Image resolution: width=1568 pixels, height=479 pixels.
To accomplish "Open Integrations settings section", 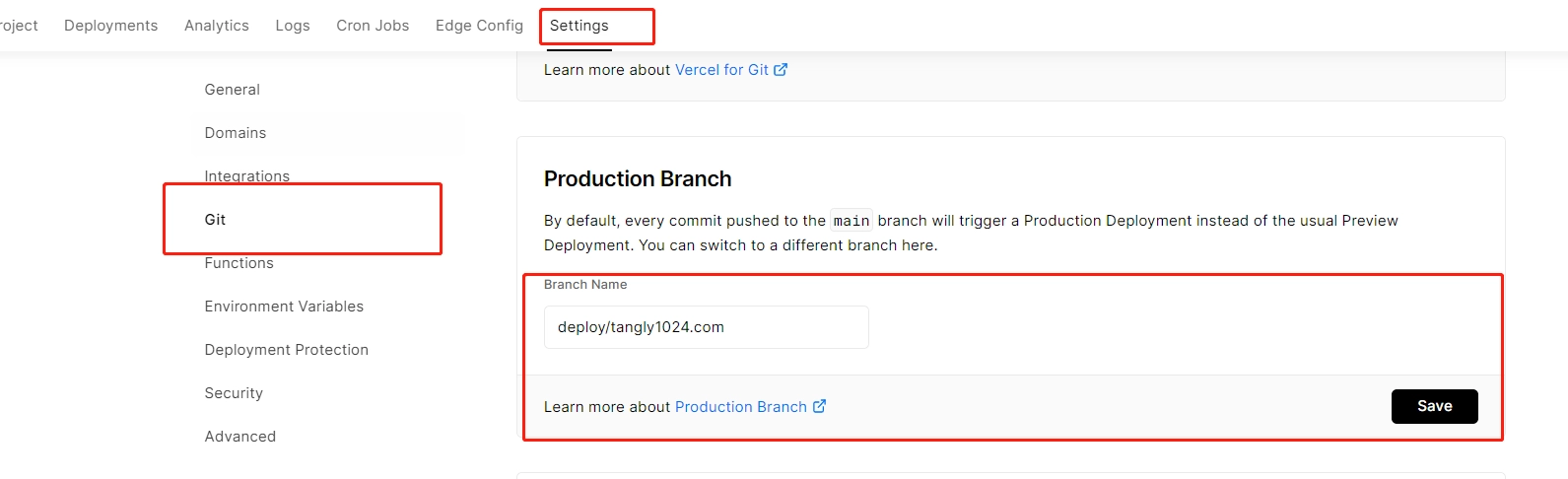I will pos(247,176).
